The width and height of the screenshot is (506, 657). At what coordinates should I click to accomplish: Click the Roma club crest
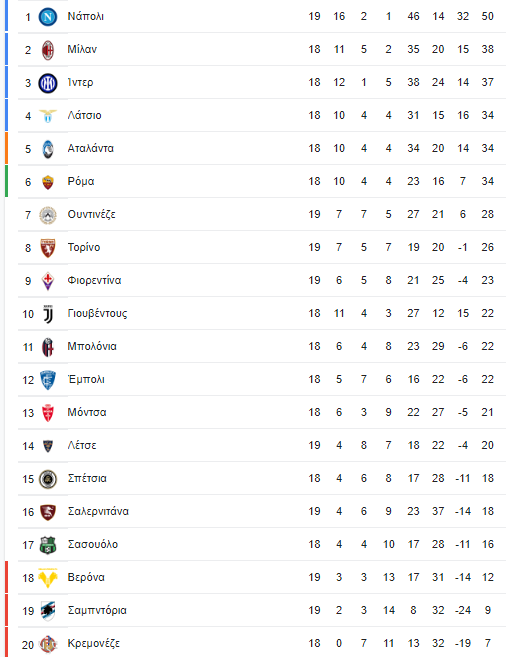point(48,182)
